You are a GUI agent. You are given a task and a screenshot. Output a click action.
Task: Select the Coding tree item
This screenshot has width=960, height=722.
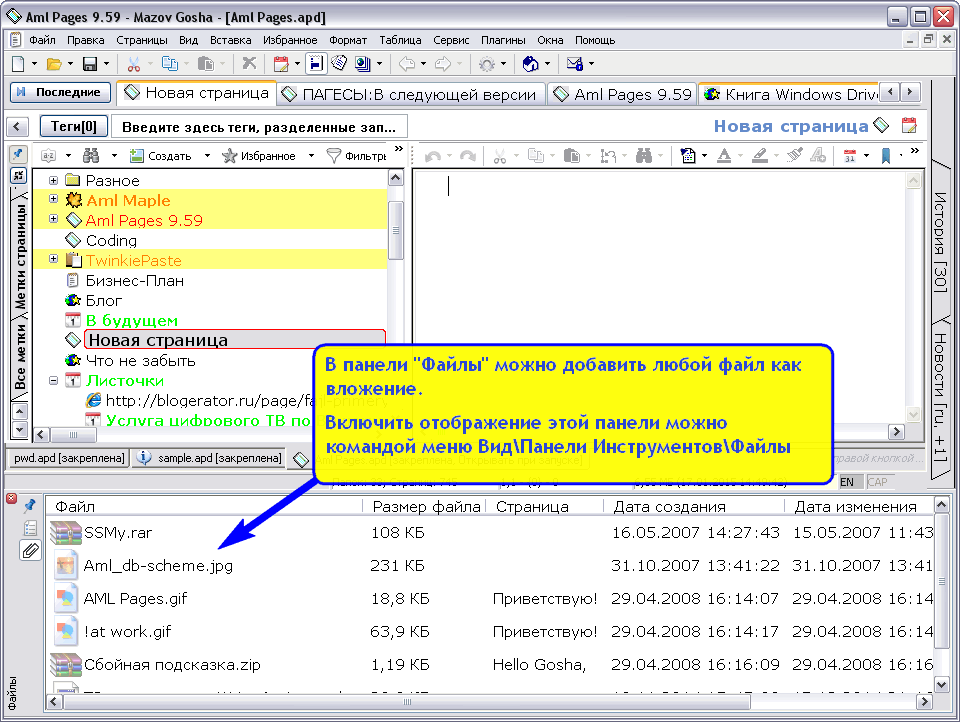coord(111,240)
